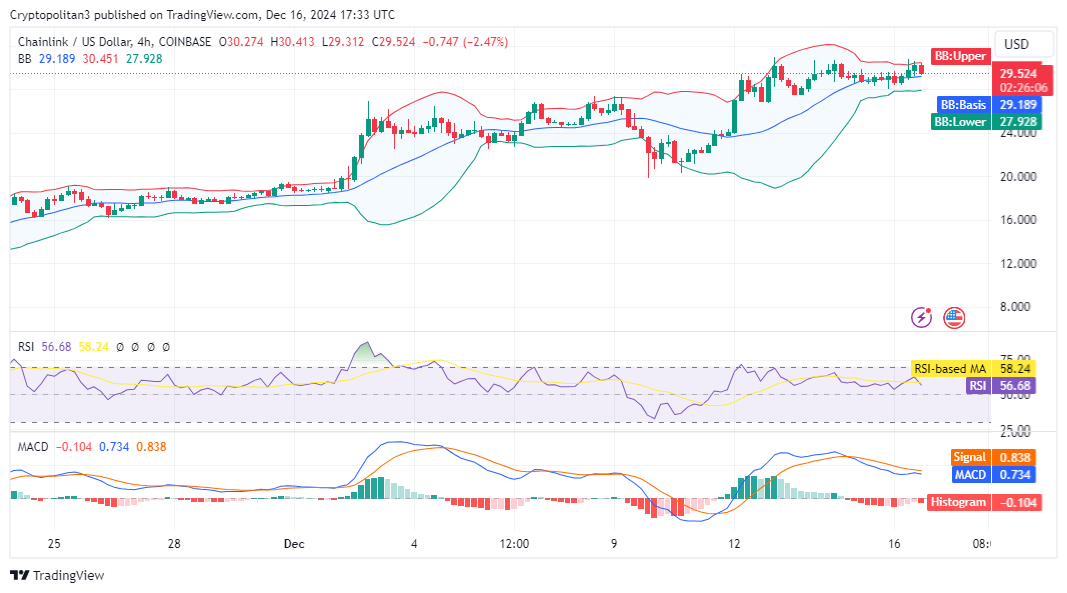This screenshot has width=1067, height=593.
Task: Click the -0.747 (-2.47%) change value
Action: coord(465,42)
